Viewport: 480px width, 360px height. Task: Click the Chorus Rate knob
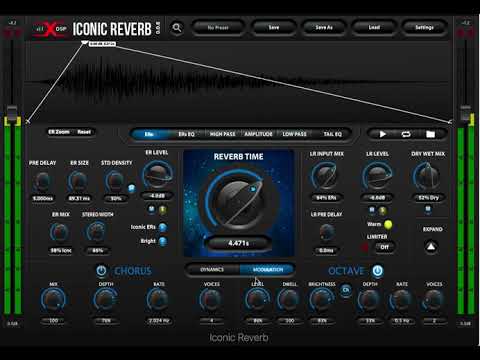tap(158, 300)
